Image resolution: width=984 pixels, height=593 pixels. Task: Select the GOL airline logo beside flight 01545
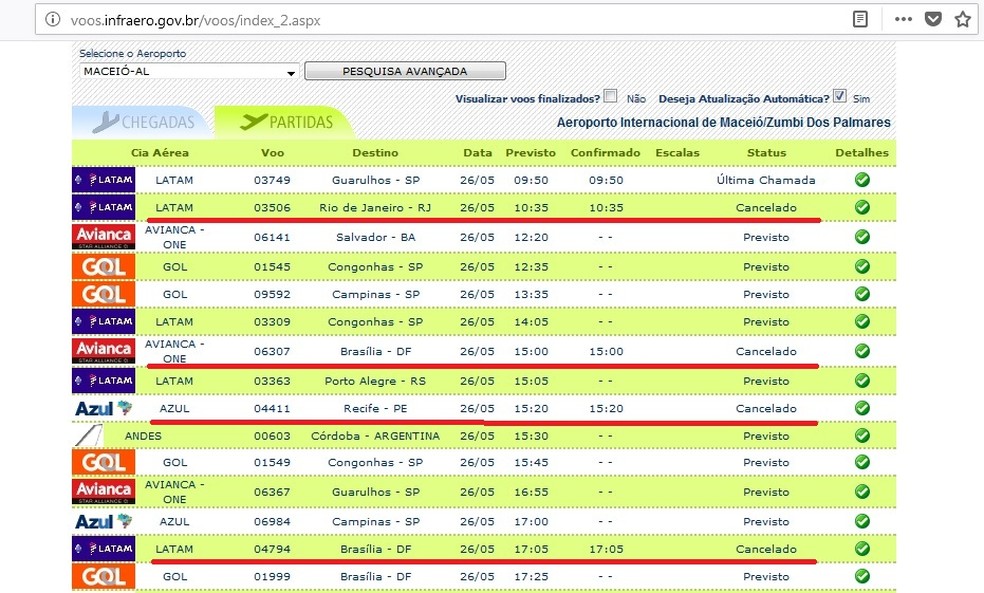(102, 266)
